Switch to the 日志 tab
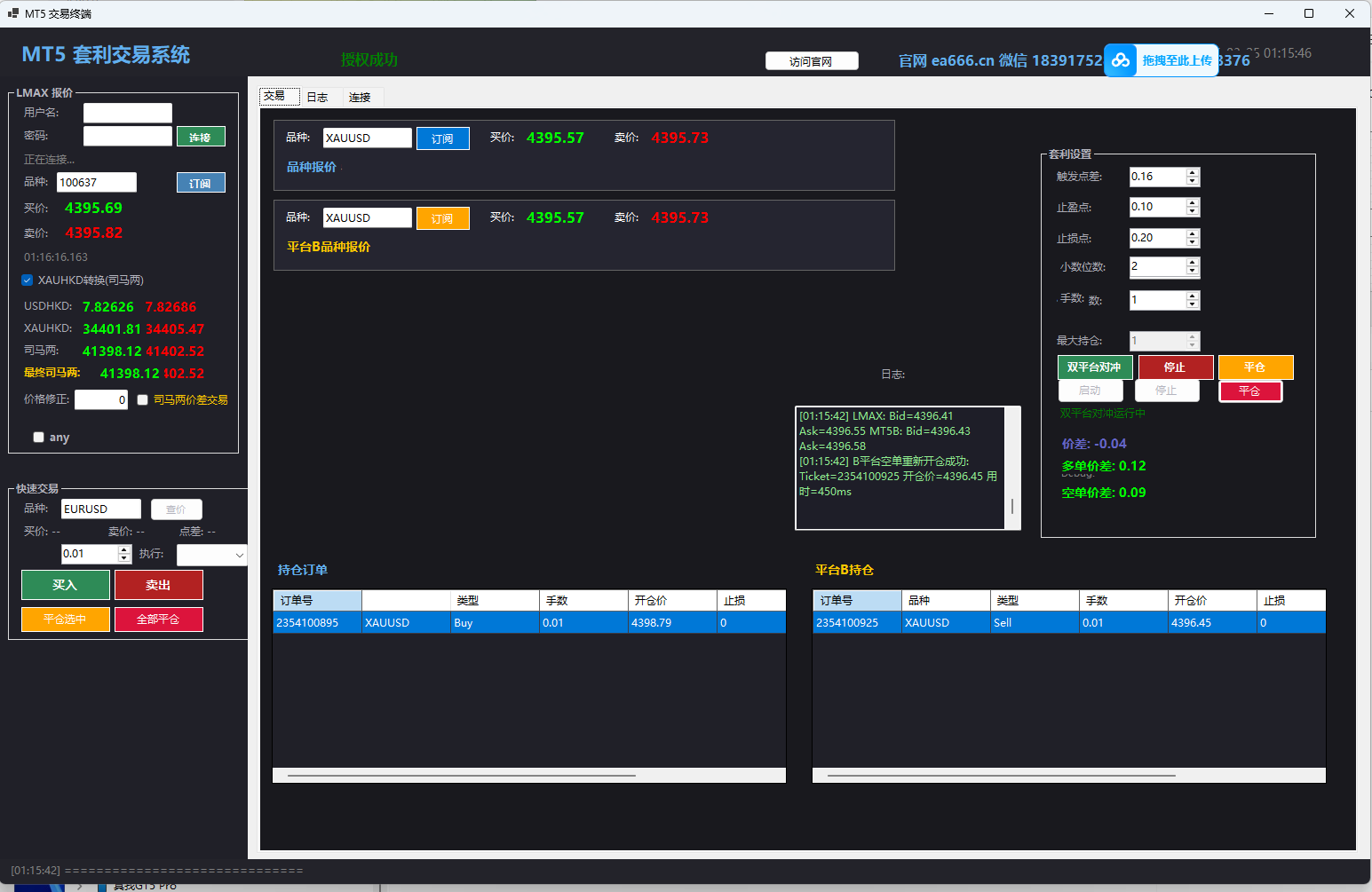Screen dimensions: 1372x892 point(317,98)
